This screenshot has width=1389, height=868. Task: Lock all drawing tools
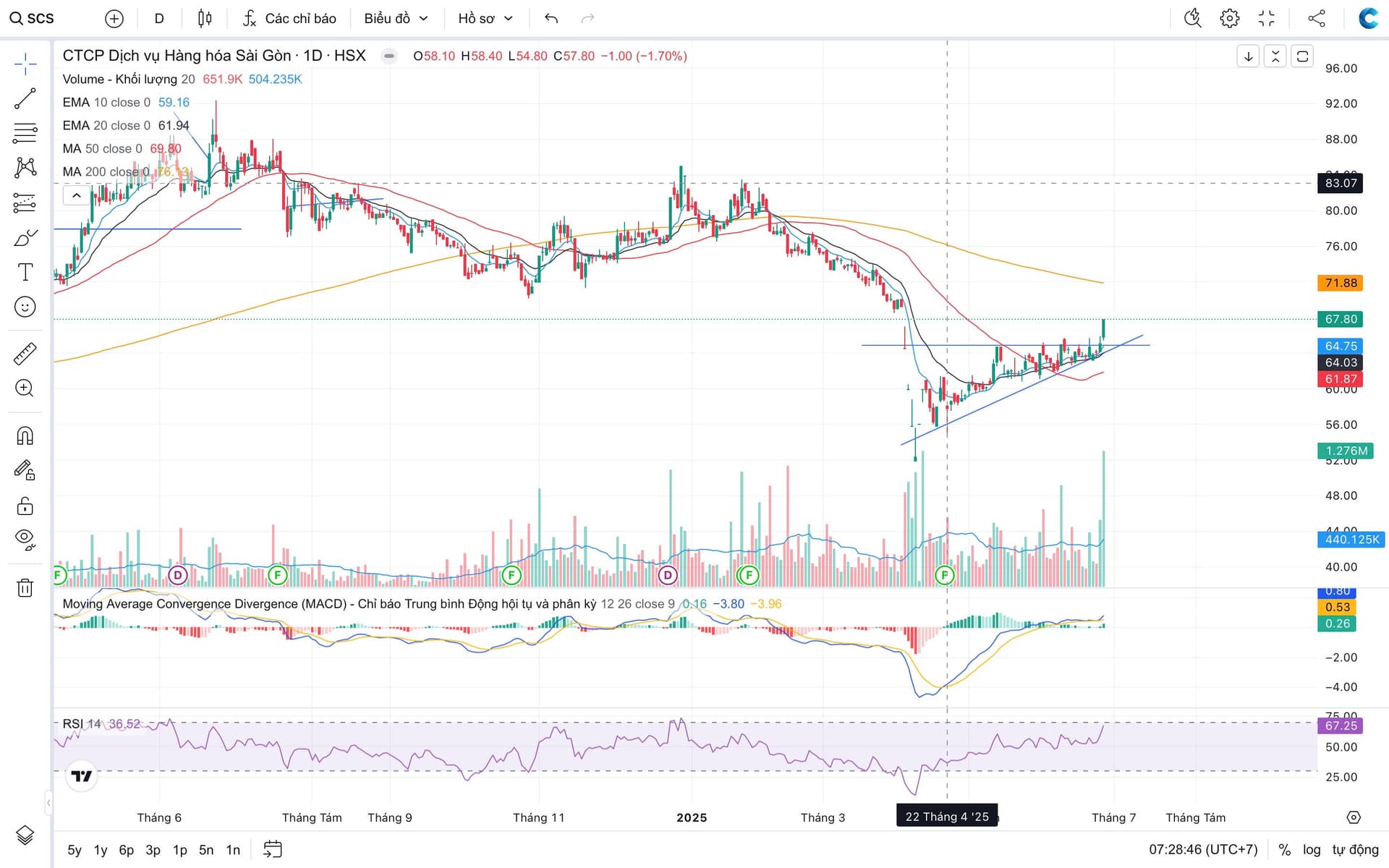[x=25, y=506]
